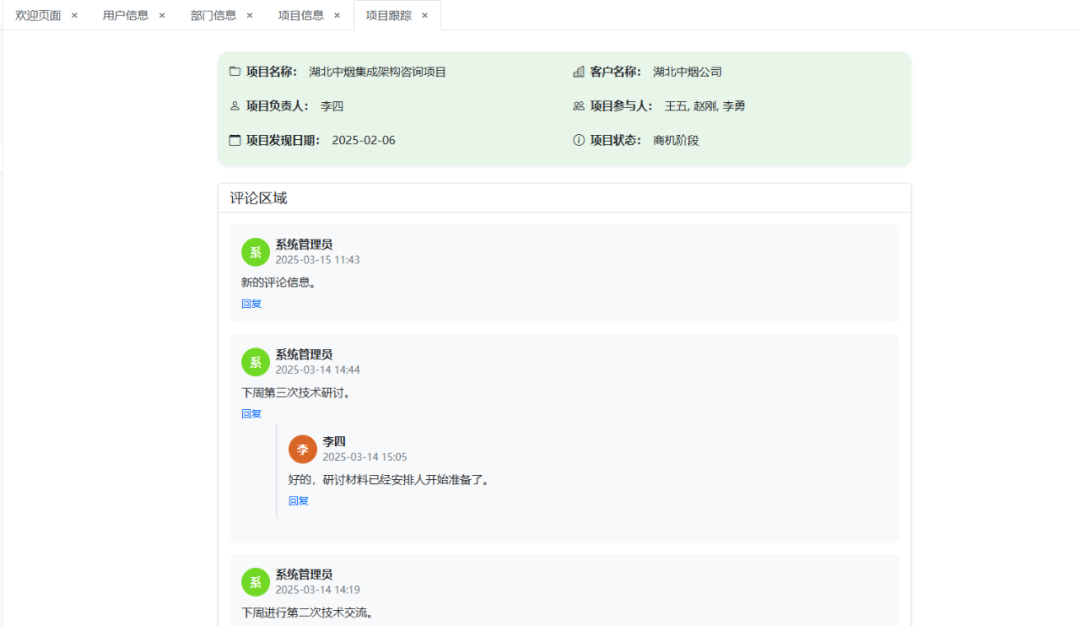Click the group icon beside 项目参与人
Screen dimensions: 1080x626
click(577, 105)
